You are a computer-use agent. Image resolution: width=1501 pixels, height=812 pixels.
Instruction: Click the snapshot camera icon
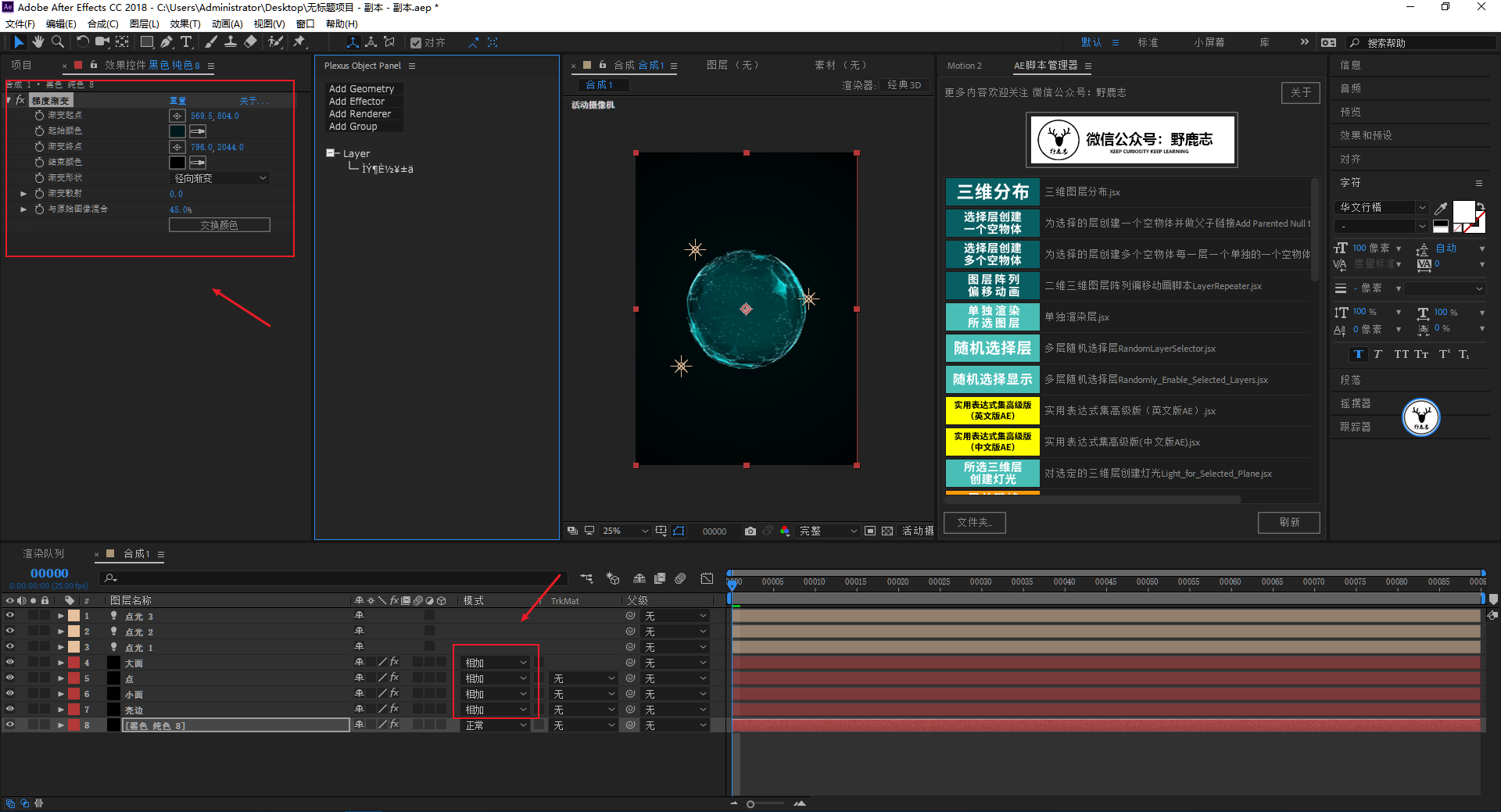(750, 531)
